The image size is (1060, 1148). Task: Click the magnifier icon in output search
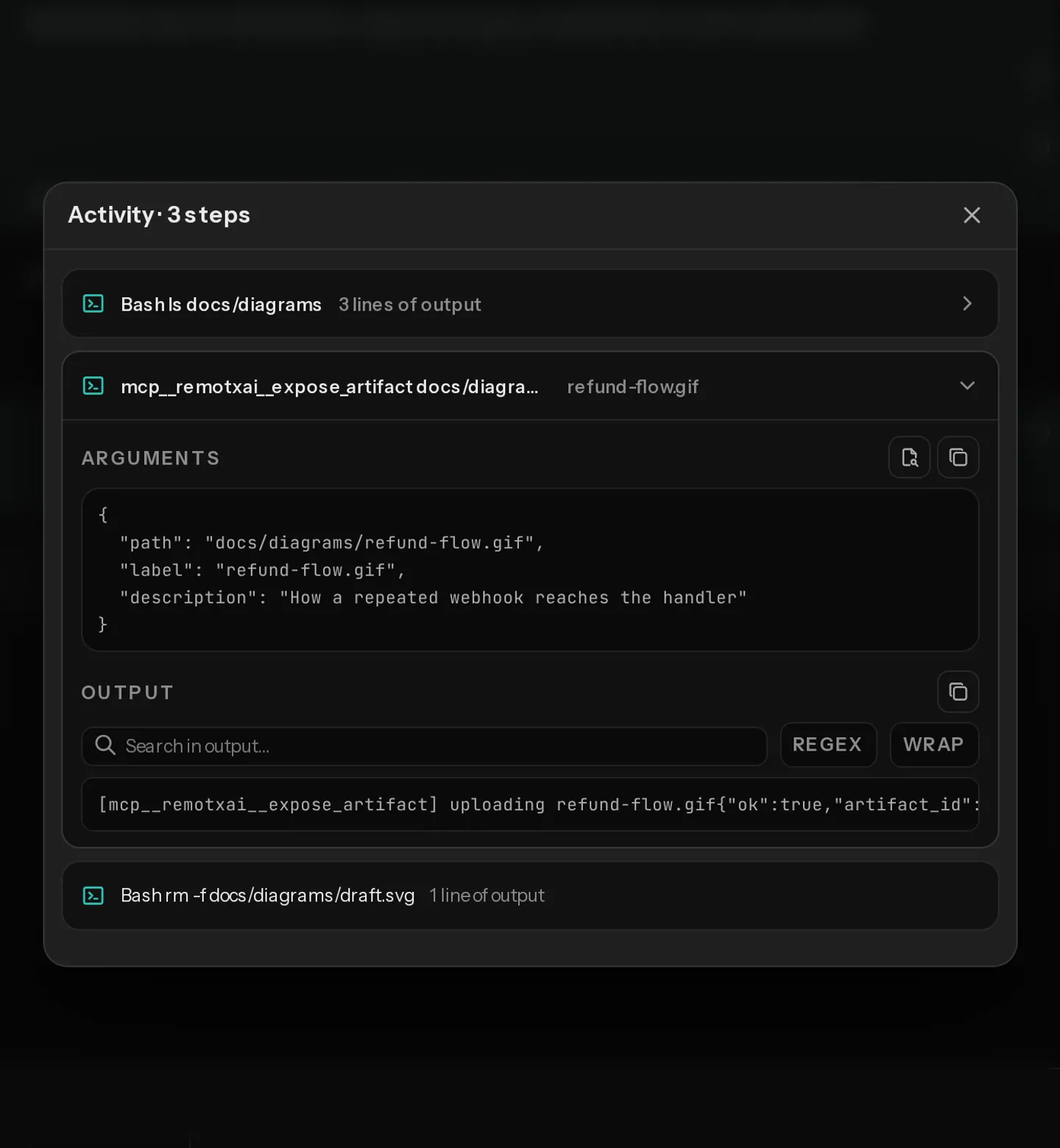click(105, 745)
